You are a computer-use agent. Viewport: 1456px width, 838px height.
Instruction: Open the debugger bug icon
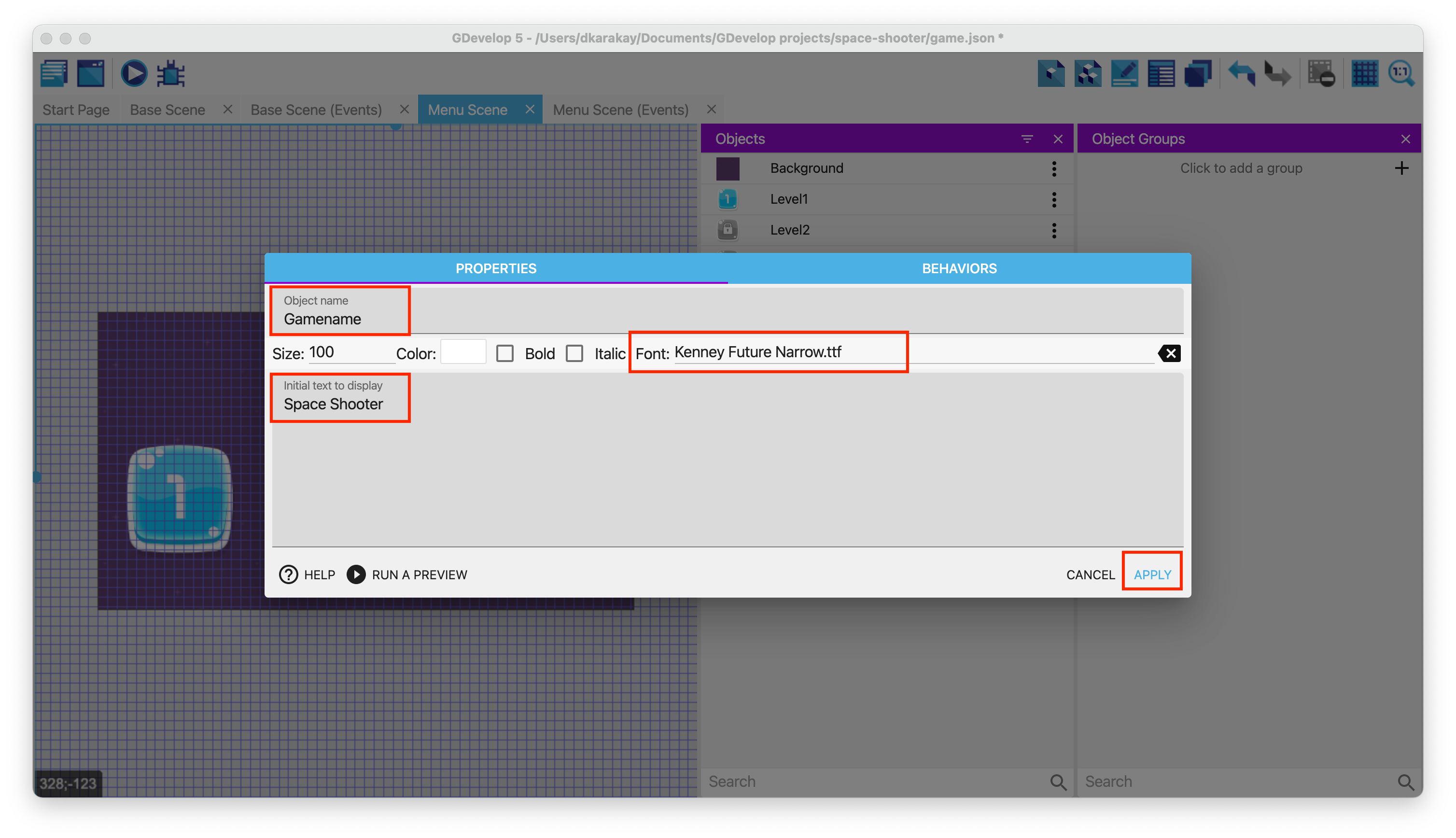(x=171, y=74)
